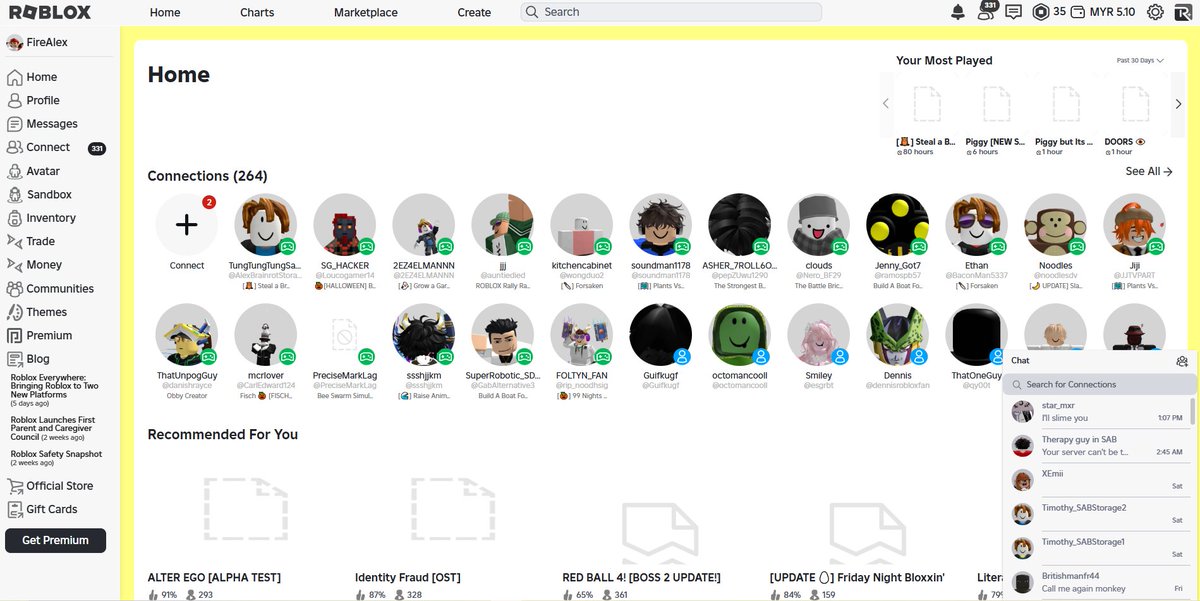
Task: Open soundman1178's connection avatar
Action: 661,225
